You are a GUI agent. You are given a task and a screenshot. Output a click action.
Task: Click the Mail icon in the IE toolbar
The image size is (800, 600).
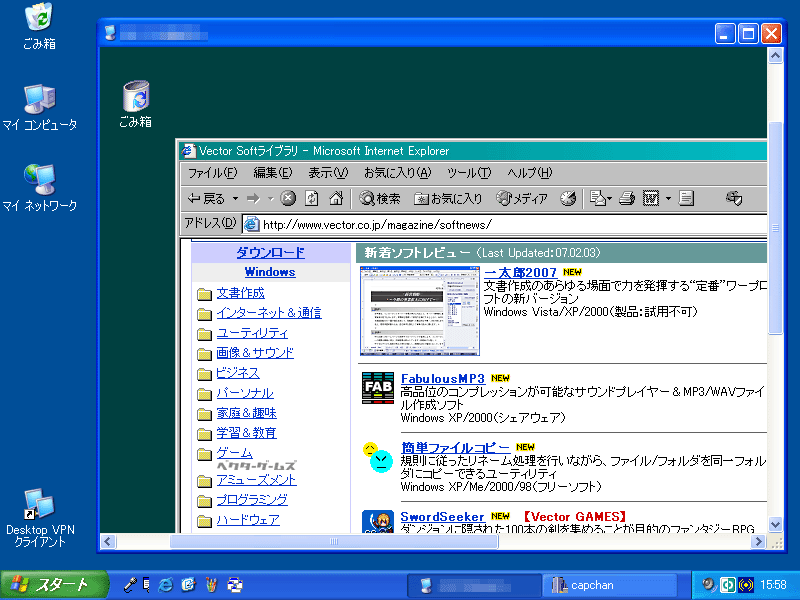pos(597,198)
